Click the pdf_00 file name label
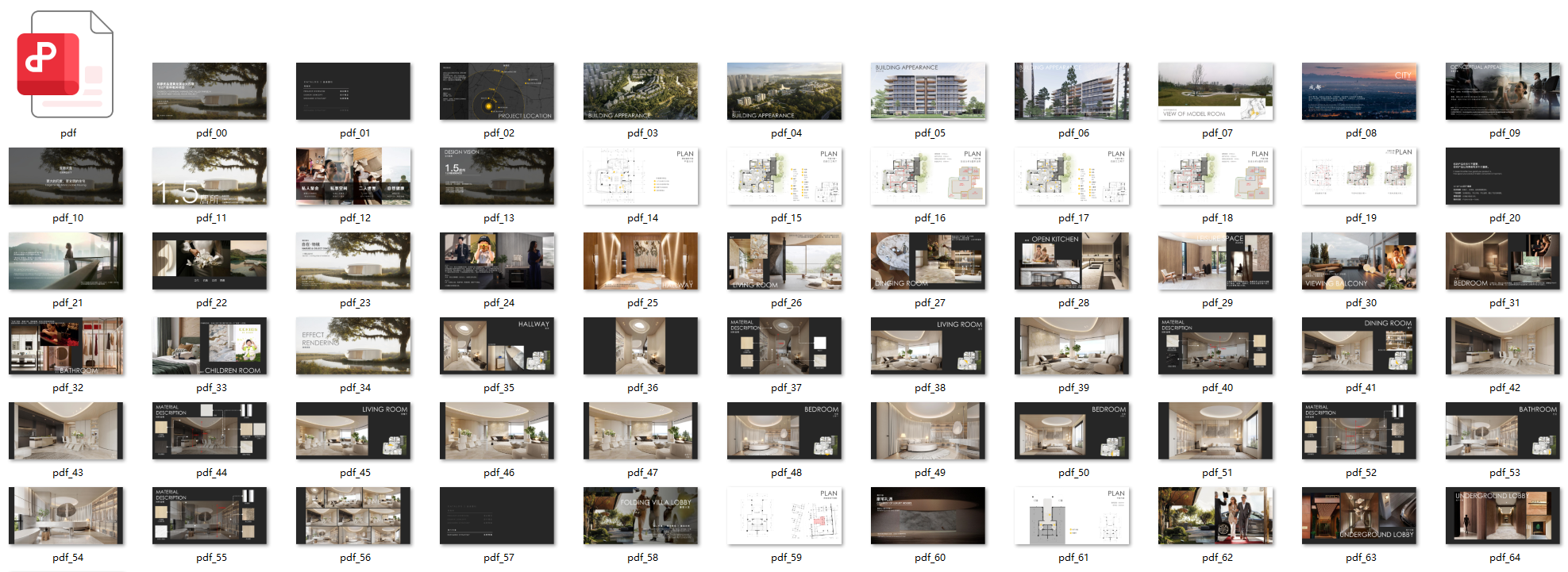The image size is (1568, 572). 211,133
